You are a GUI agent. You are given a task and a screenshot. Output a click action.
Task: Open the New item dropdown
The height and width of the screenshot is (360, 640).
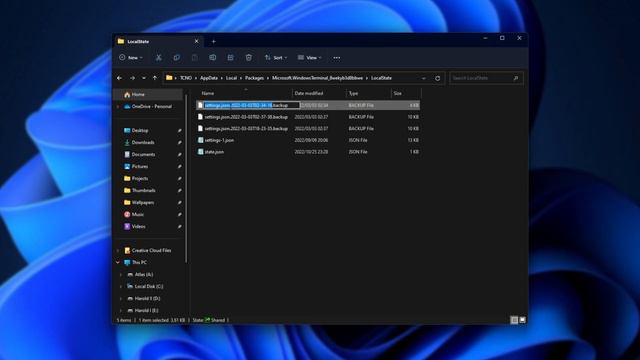(131, 58)
